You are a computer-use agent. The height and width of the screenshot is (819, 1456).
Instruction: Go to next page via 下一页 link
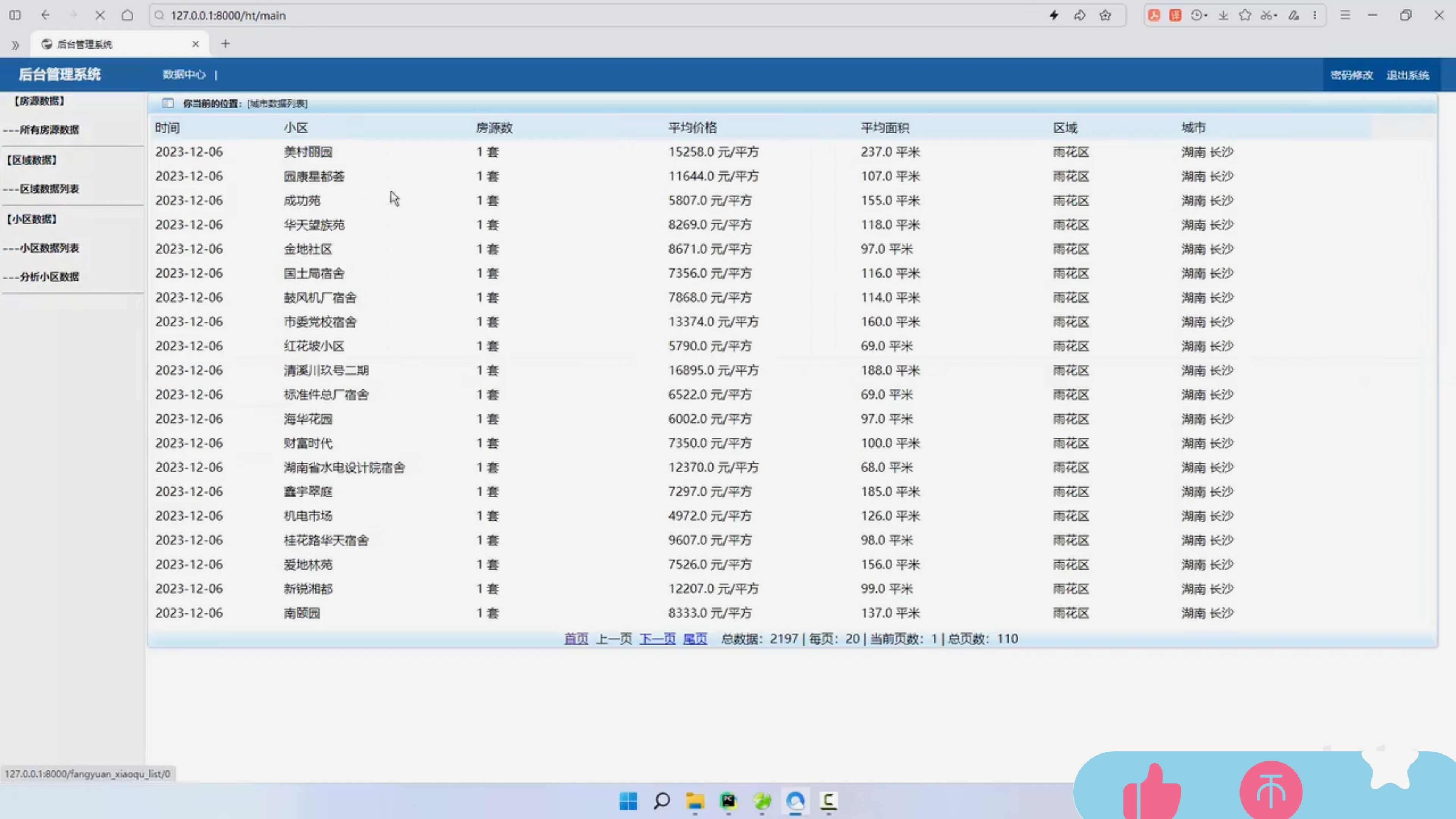click(657, 639)
